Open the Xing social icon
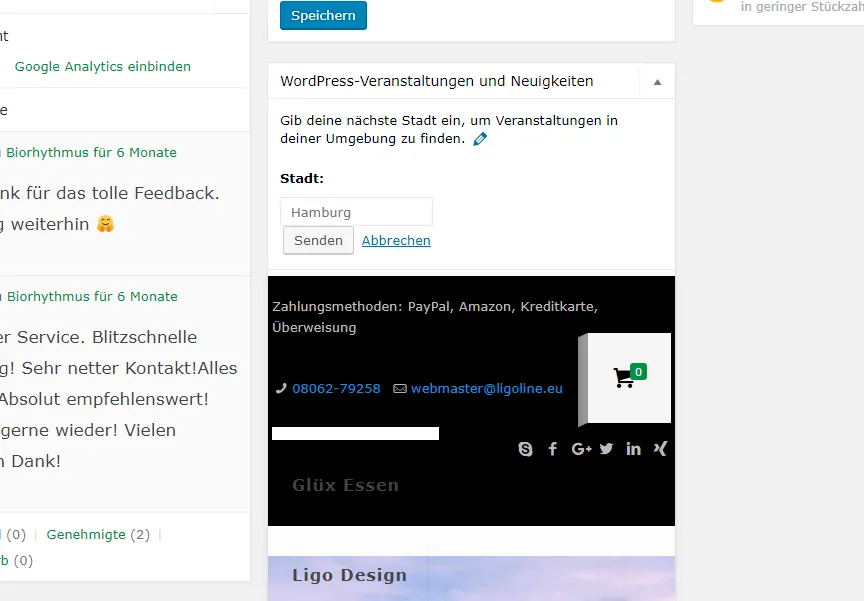The height and width of the screenshot is (601, 864). [660, 449]
